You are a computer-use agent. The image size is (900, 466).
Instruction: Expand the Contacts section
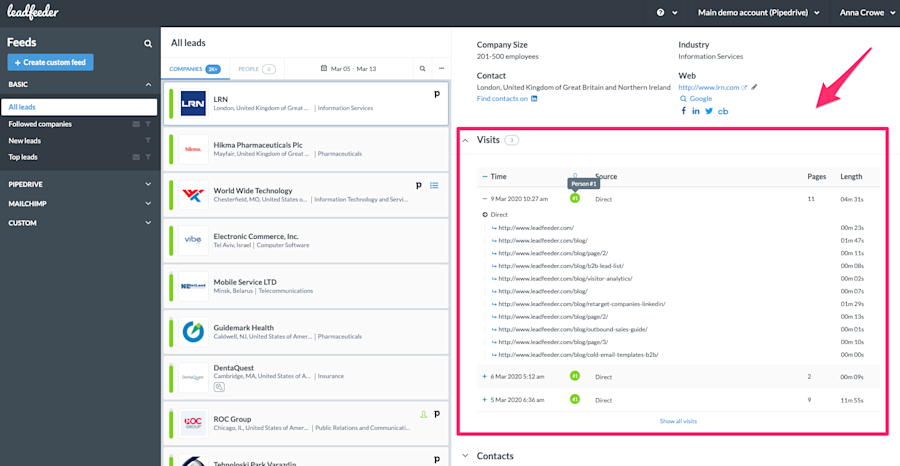(x=465, y=456)
